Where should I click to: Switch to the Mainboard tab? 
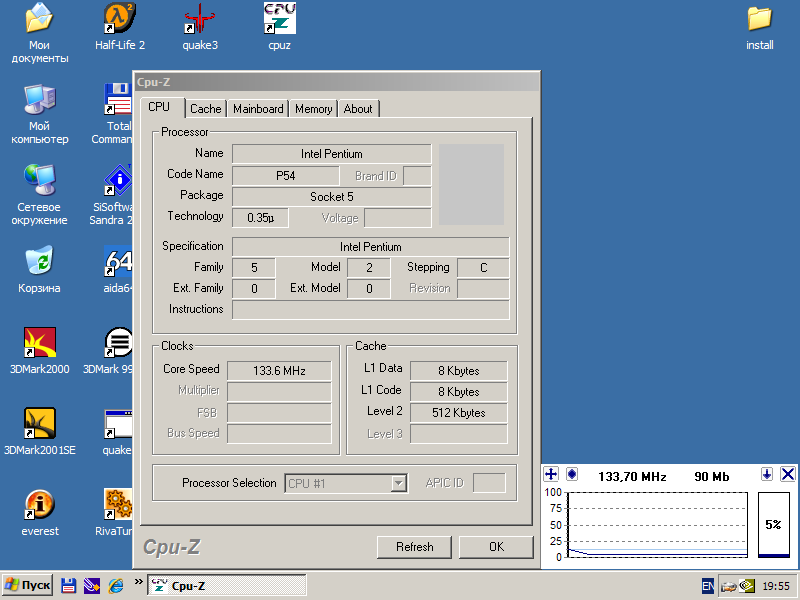(x=258, y=109)
